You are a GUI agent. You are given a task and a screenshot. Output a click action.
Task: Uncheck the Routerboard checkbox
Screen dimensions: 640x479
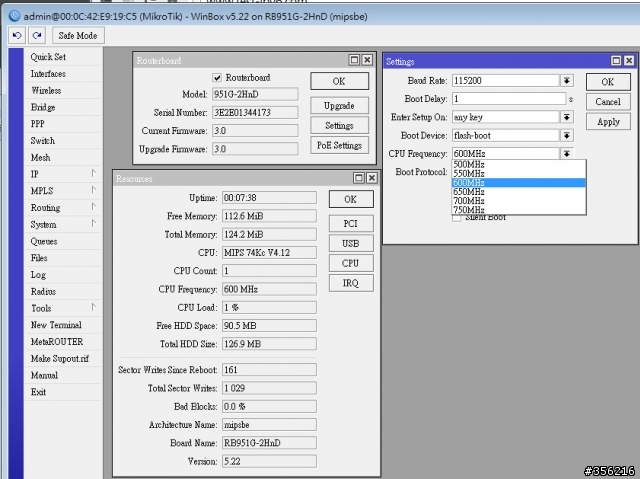point(217,78)
